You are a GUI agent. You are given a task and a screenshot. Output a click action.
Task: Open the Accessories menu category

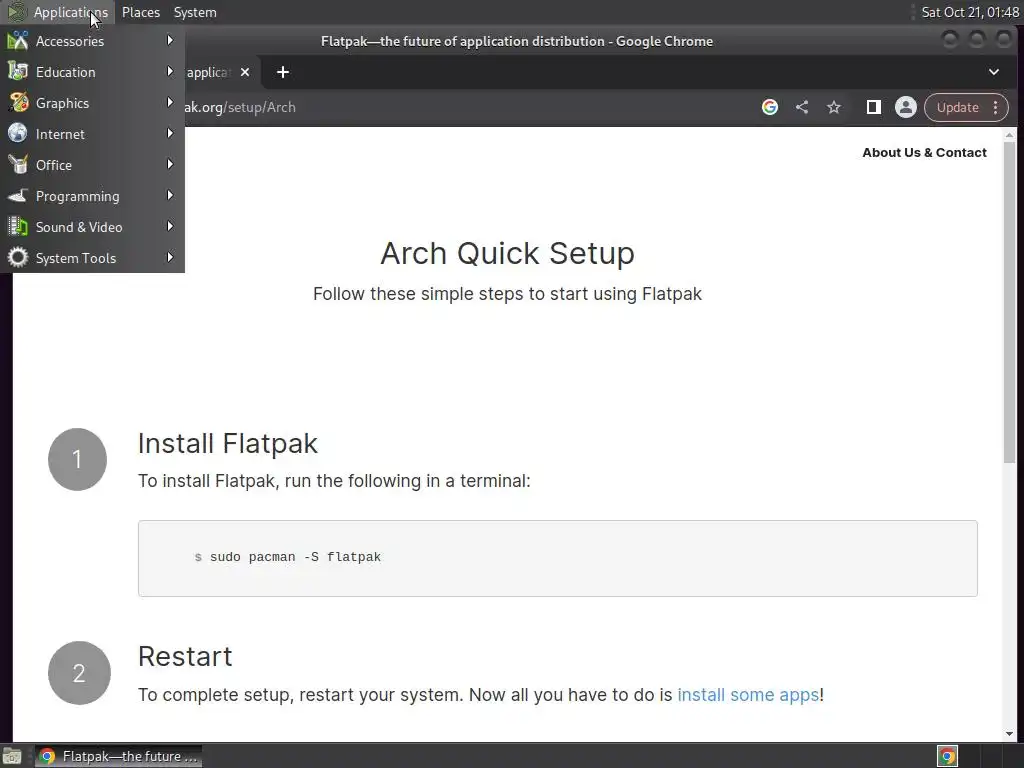(x=92, y=41)
